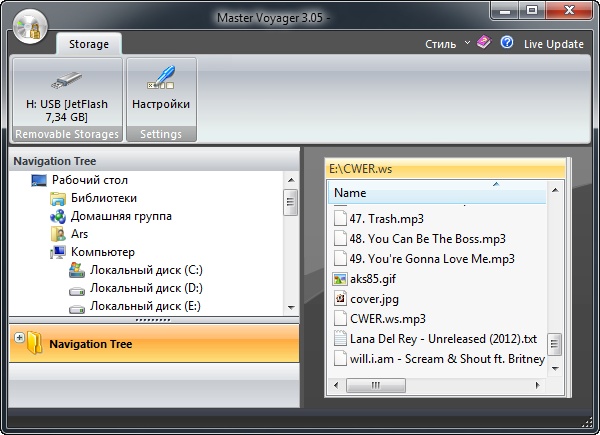Select Локальный диск (C:) in tree
600x435 pixels.
[146, 270]
